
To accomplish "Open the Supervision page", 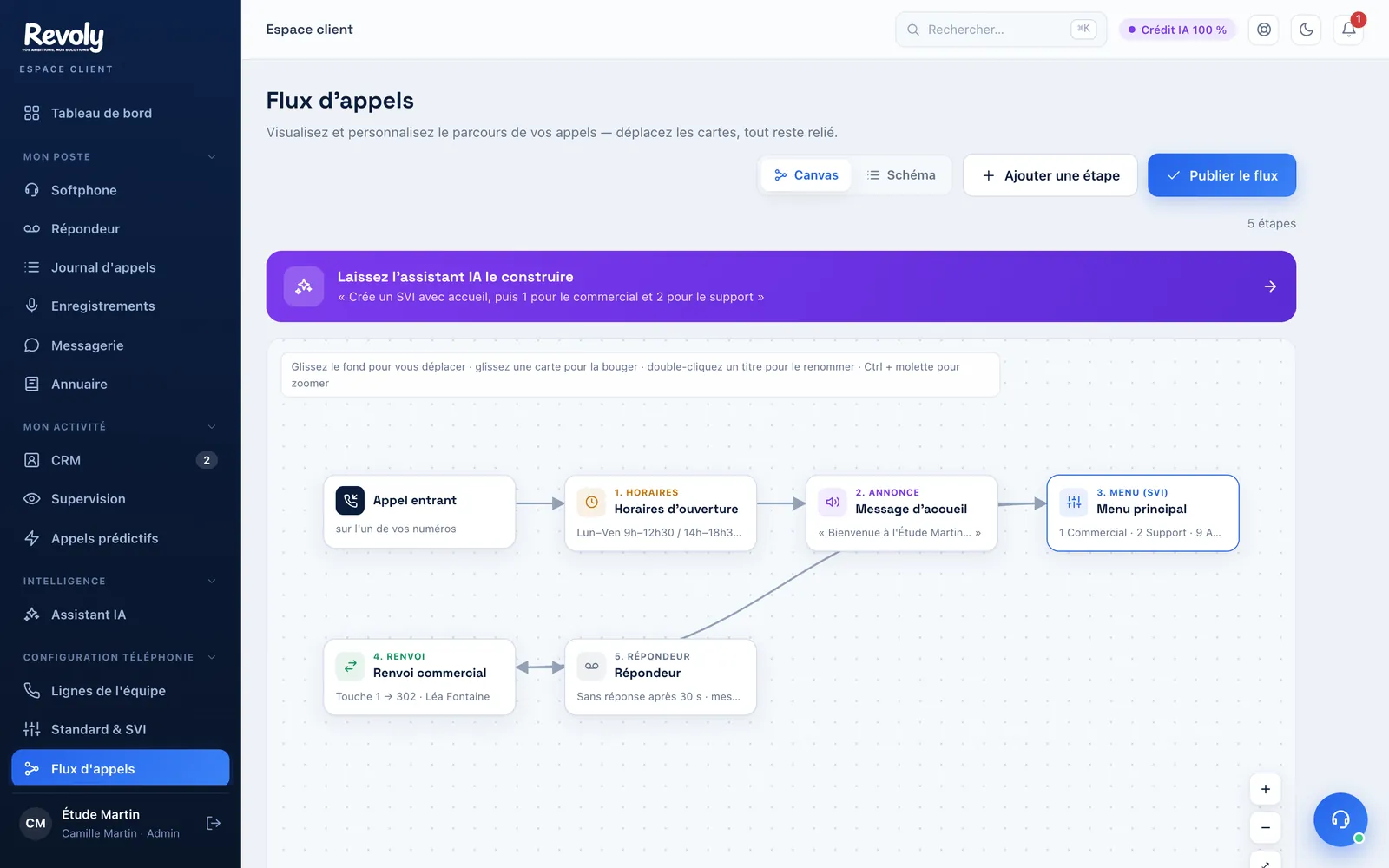I will tap(121, 499).
